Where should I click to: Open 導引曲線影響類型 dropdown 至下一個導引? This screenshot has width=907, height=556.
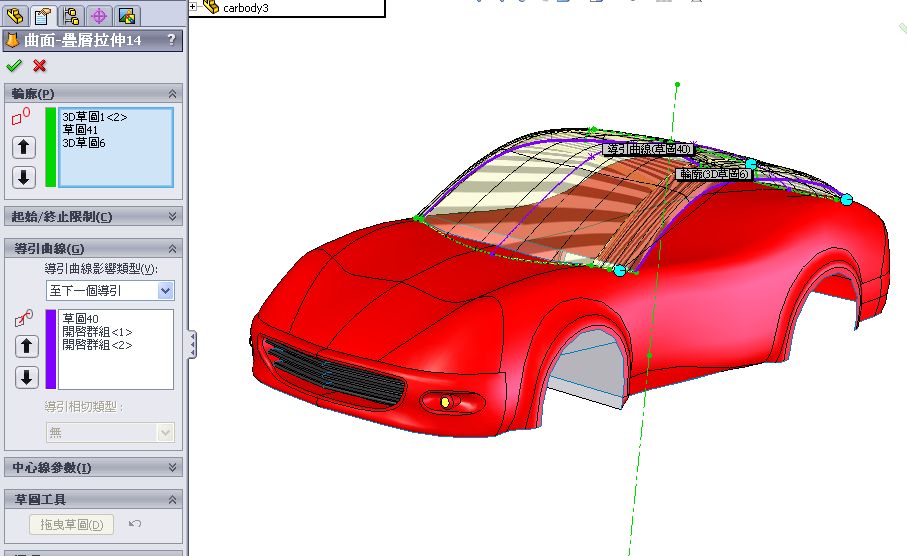[110, 290]
